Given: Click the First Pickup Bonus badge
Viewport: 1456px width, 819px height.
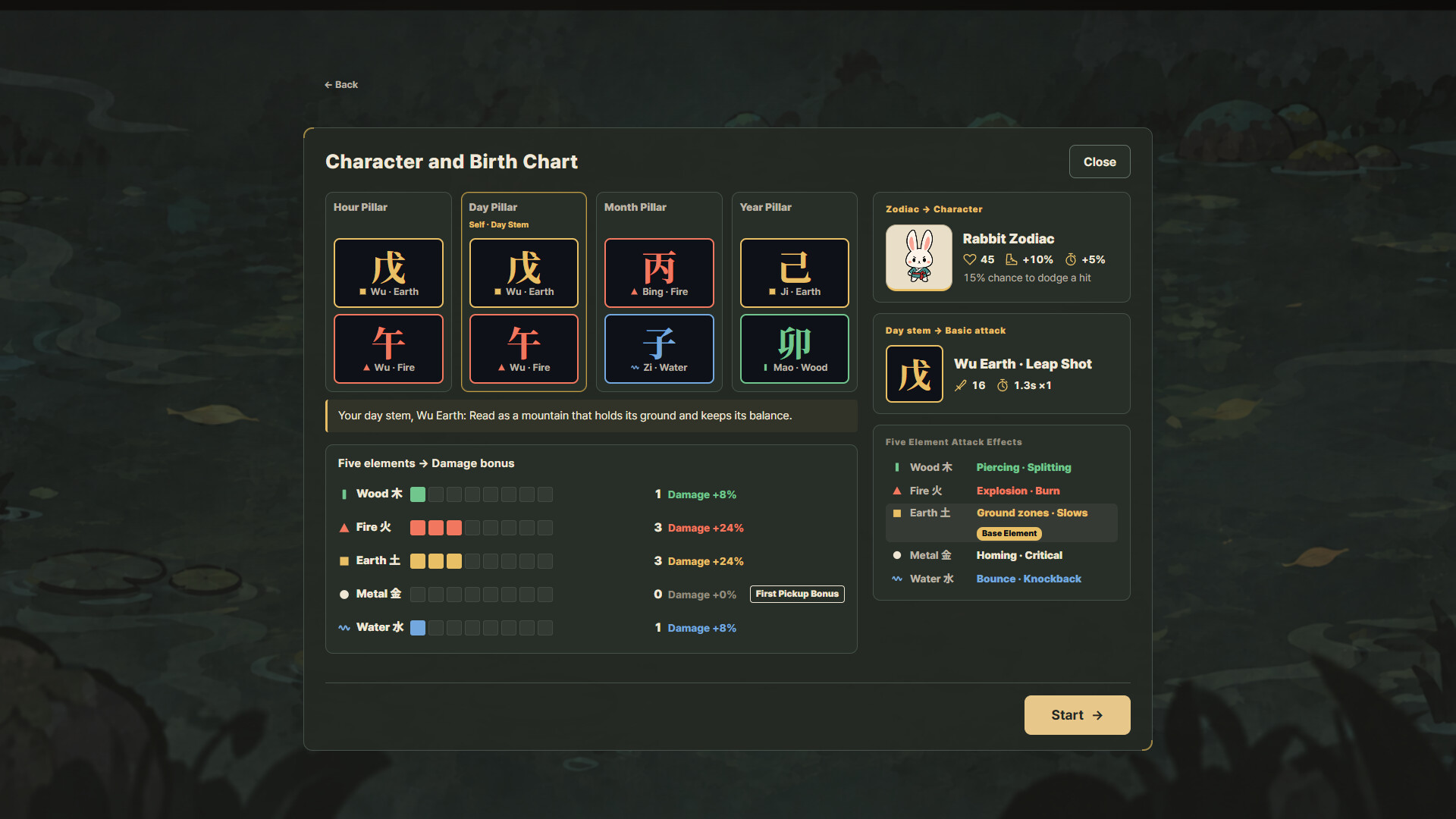Looking at the screenshot, I should (x=797, y=594).
